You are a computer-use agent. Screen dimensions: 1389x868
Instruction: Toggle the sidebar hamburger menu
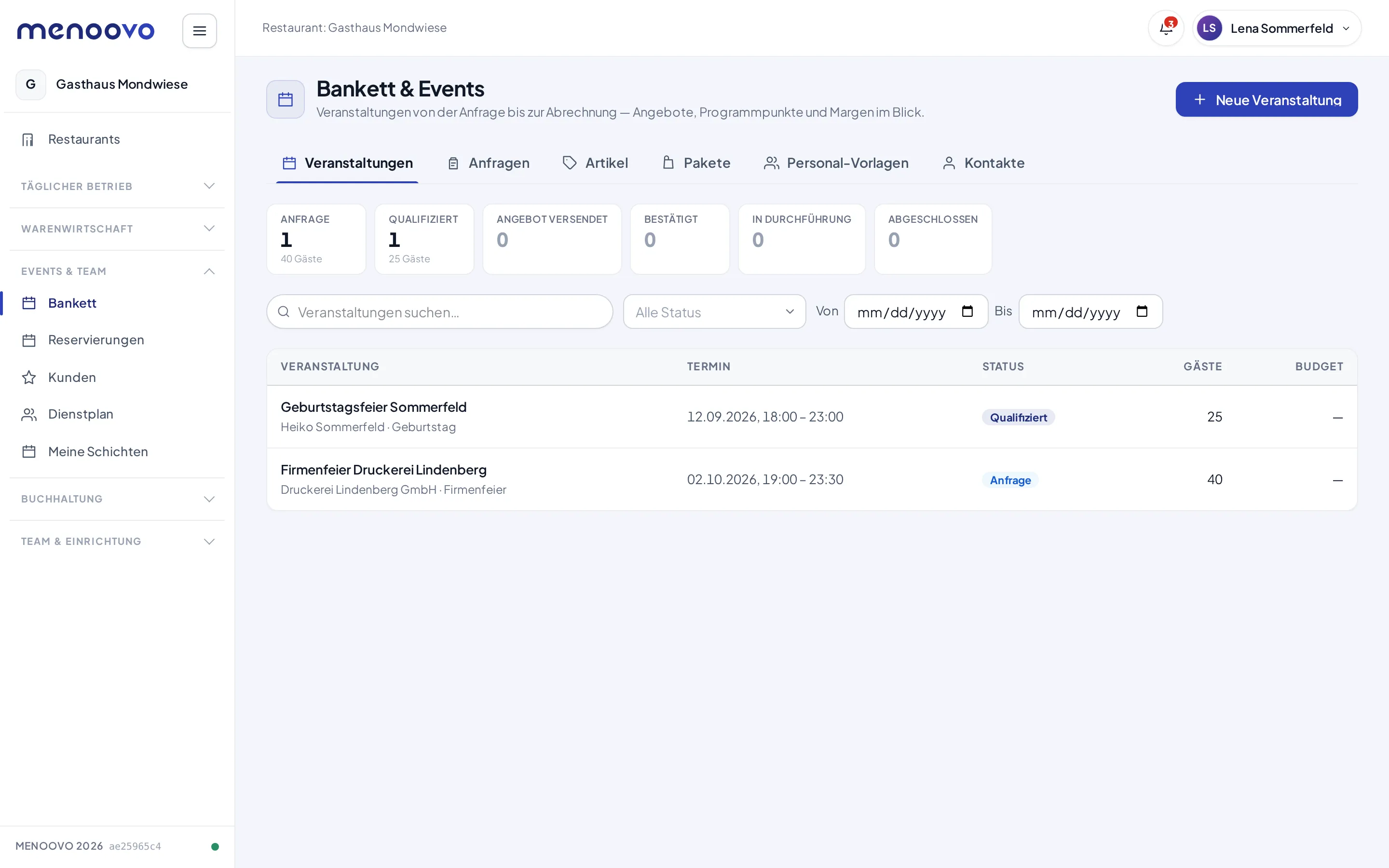pos(199,31)
